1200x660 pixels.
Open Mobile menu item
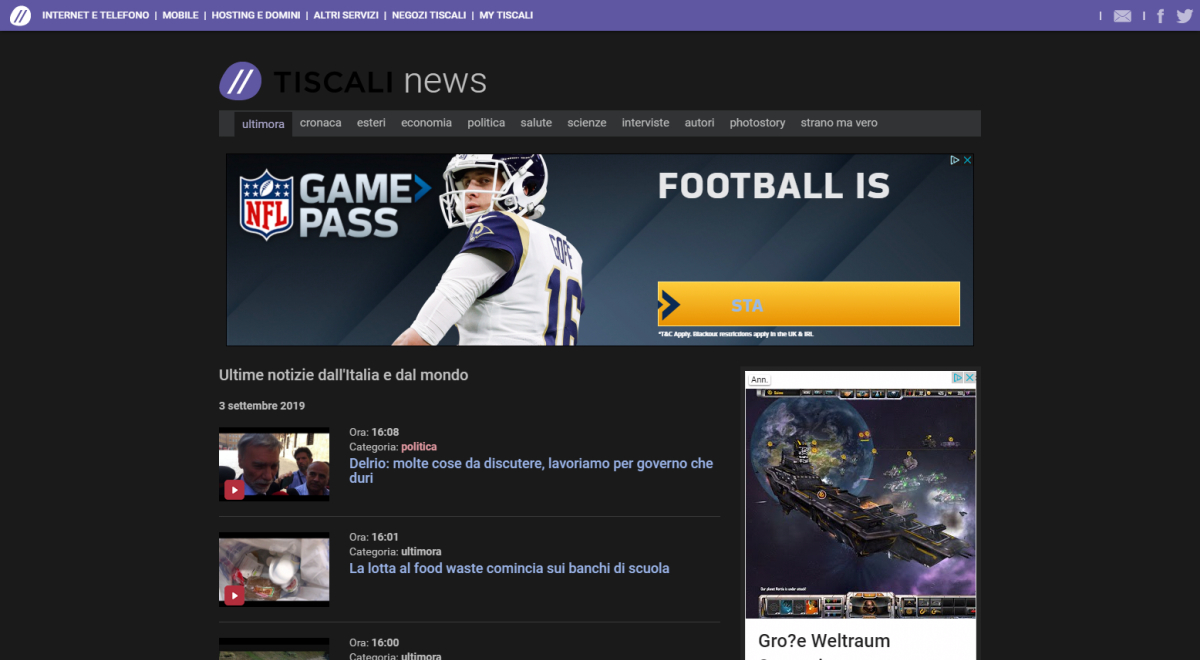click(180, 16)
